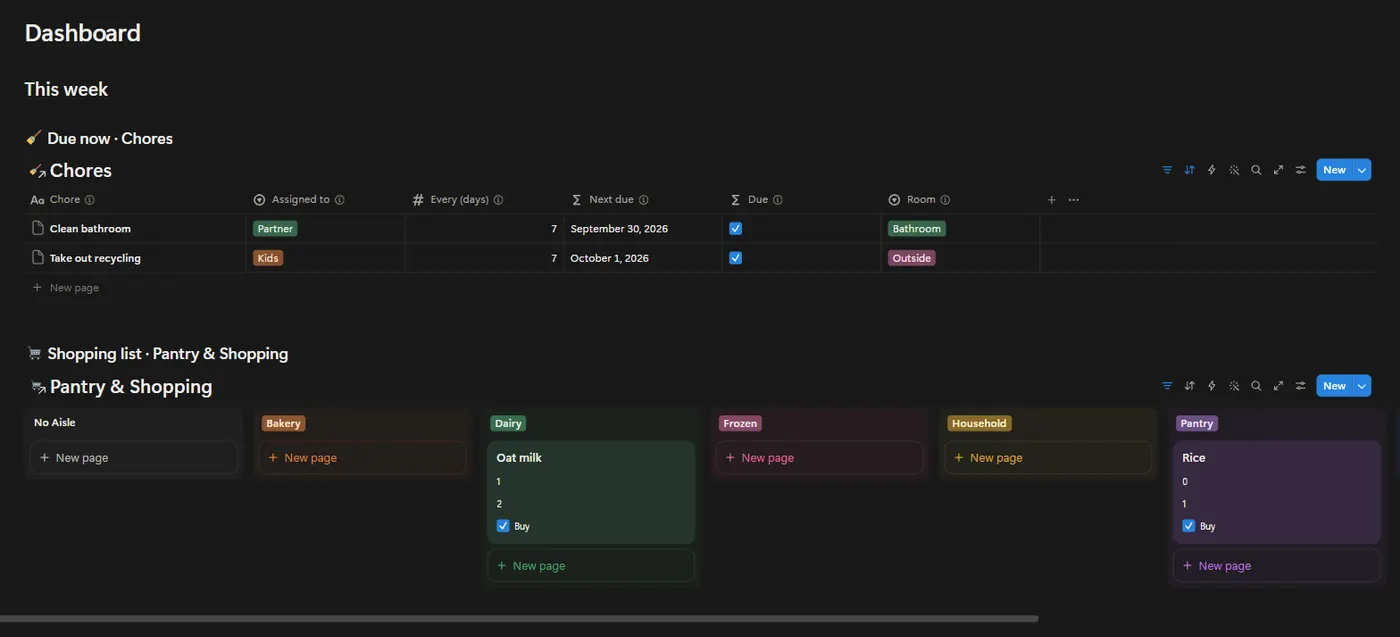Open the three-dots column options menu
This screenshot has width=1400, height=637.
click(1074, 200)
